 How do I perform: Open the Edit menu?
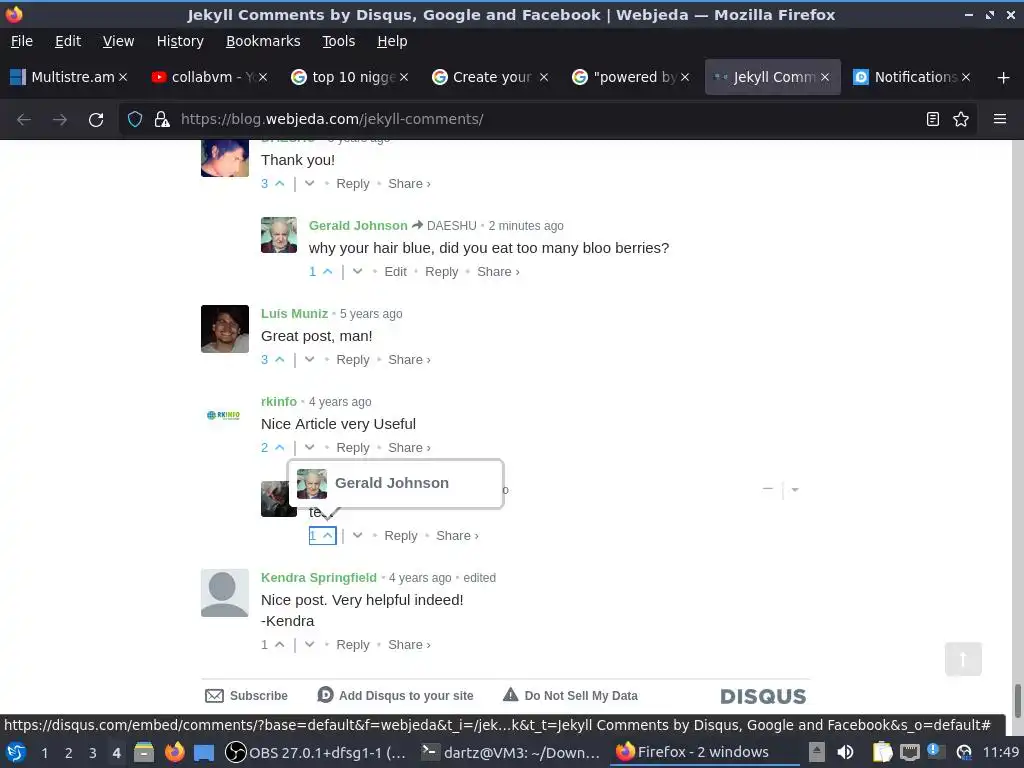point(68,41)
